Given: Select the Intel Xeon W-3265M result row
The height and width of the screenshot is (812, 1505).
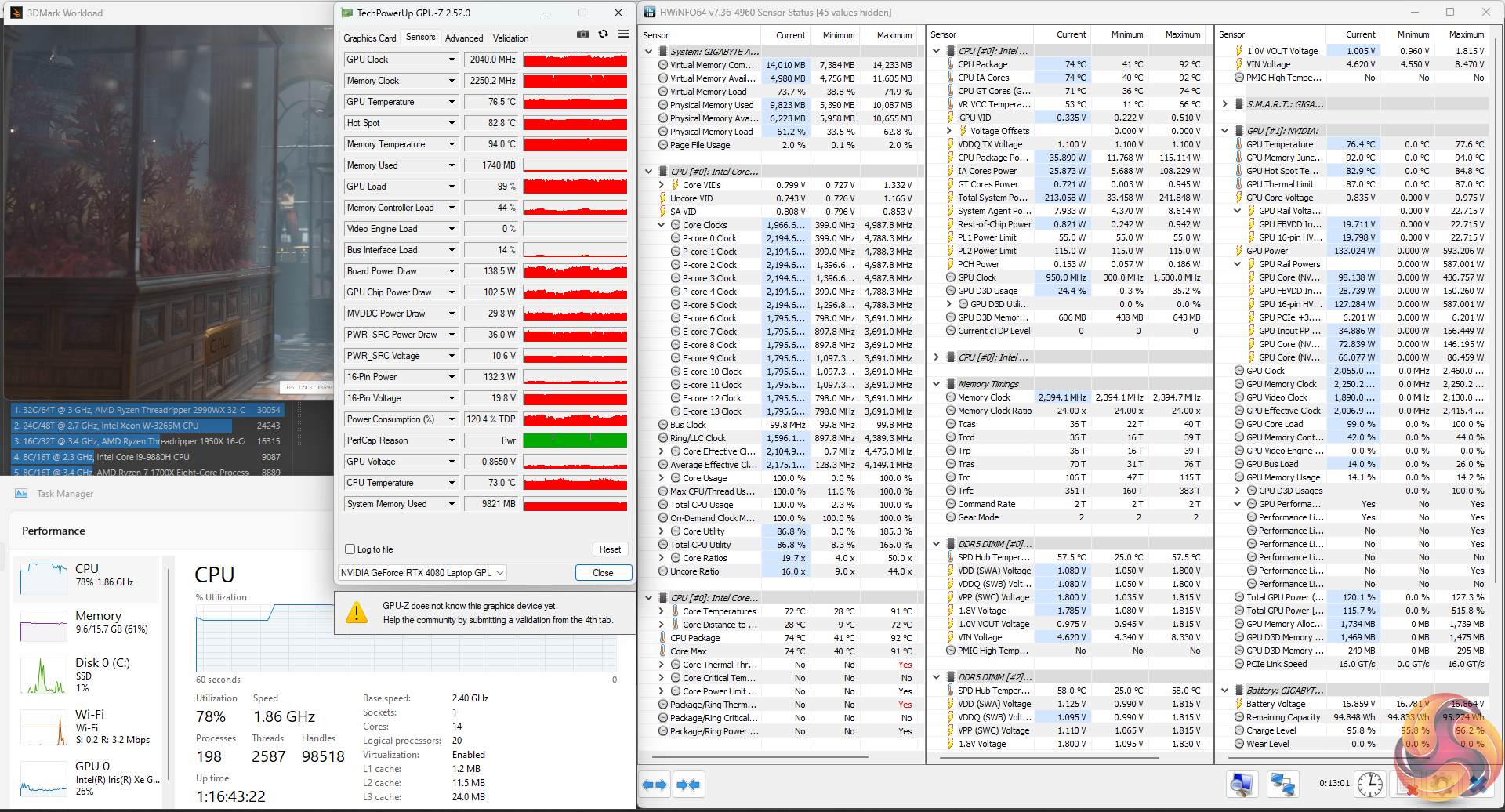Looking at the screenshot, I should (146, 426).
